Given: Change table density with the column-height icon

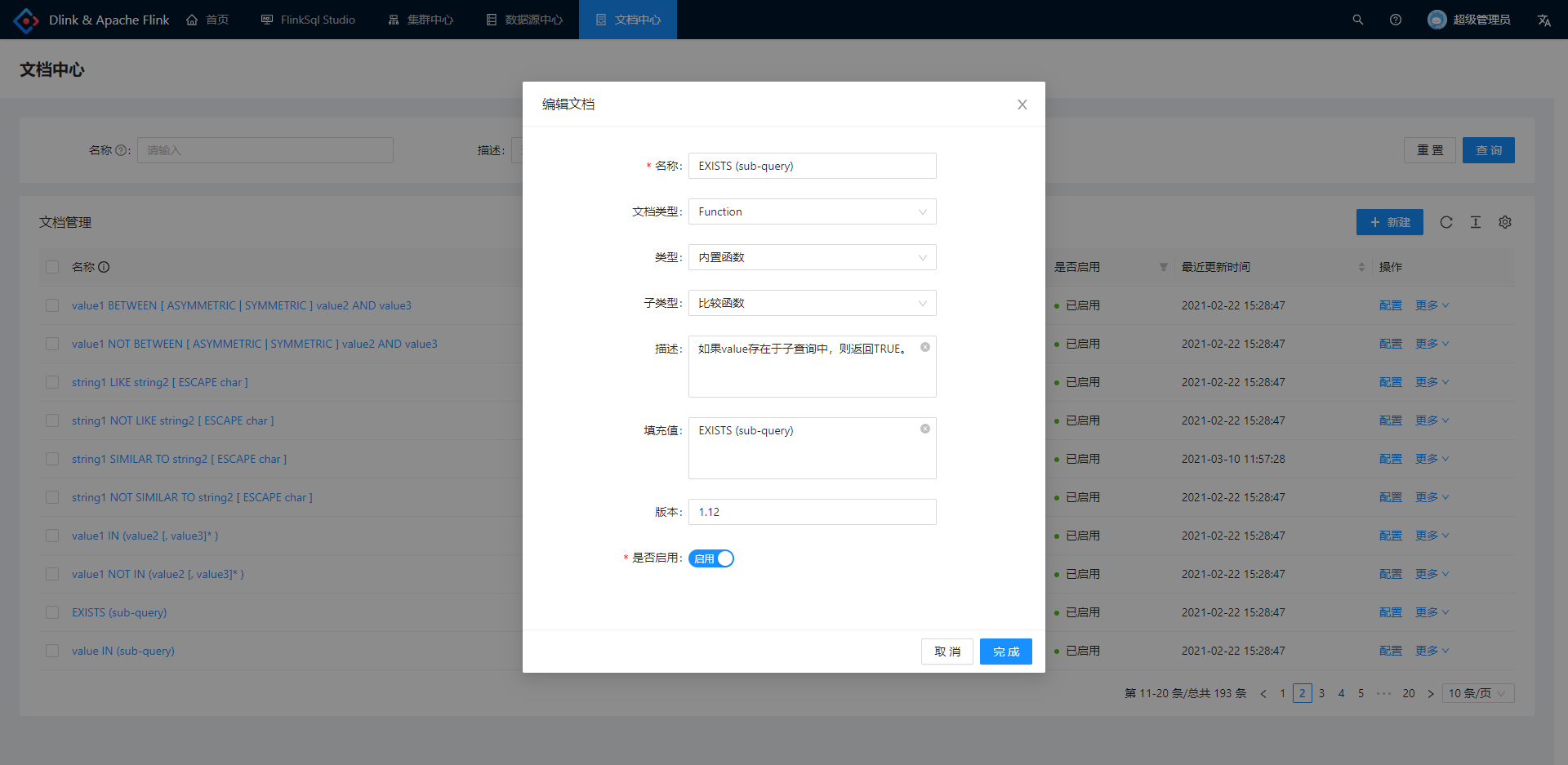Looking at the screenshot, I should 1476,222.
